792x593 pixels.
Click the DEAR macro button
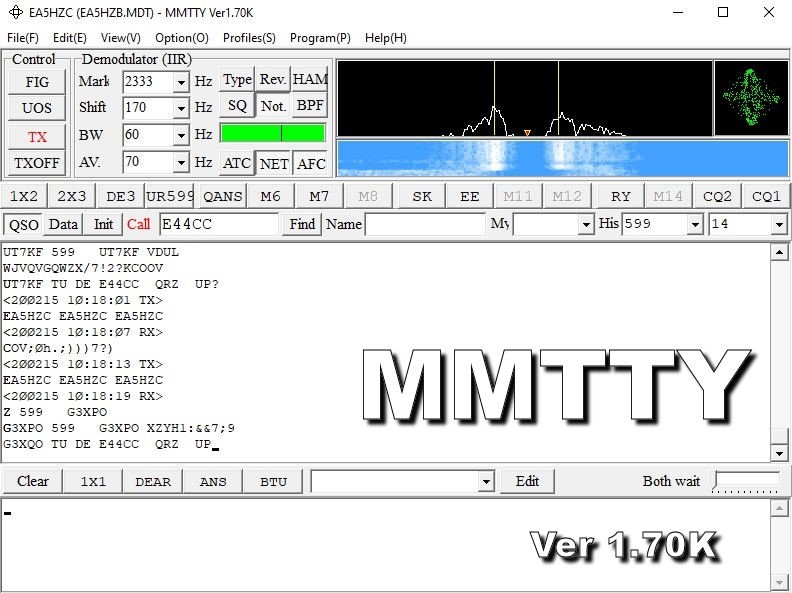pyautogui.click(x=153, y=481)
